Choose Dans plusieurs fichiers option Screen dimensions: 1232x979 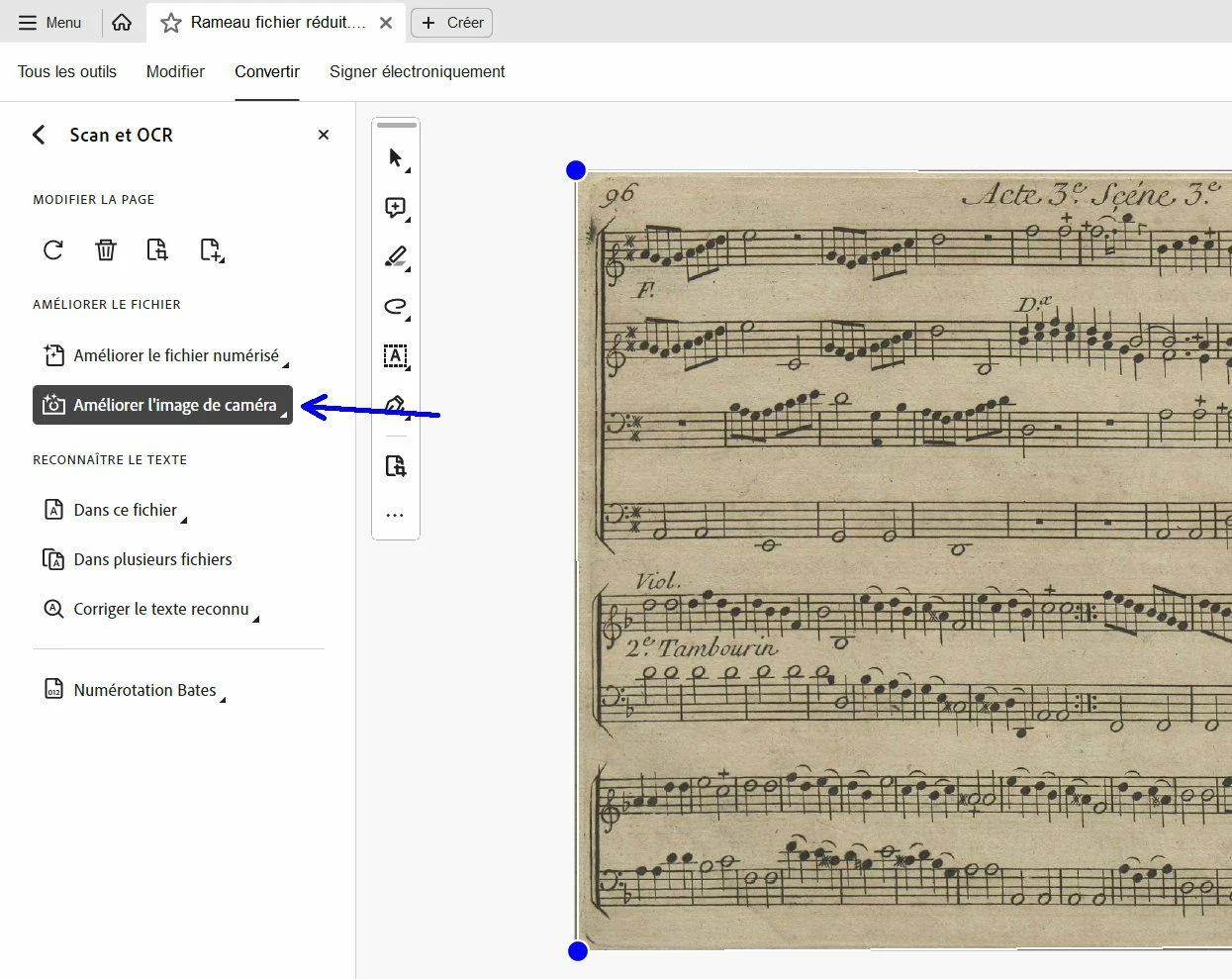(x=139, y=559)
